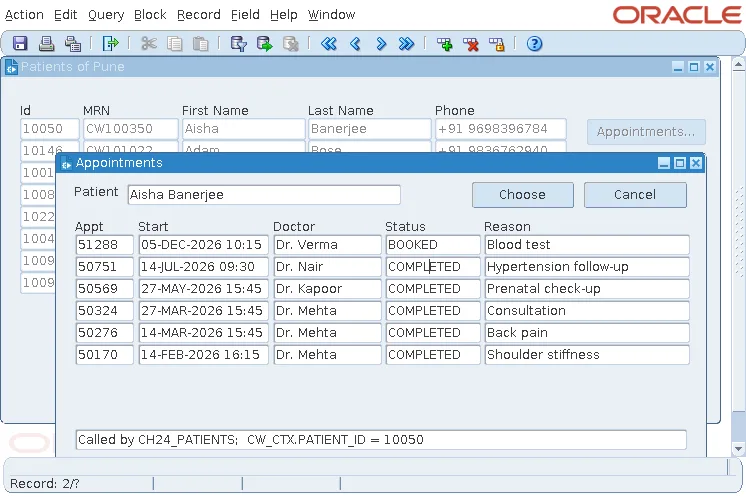The height and width of the screenshot is (499, 746).
Task: Select appointment number 50170
Action: tap(104, 354)
